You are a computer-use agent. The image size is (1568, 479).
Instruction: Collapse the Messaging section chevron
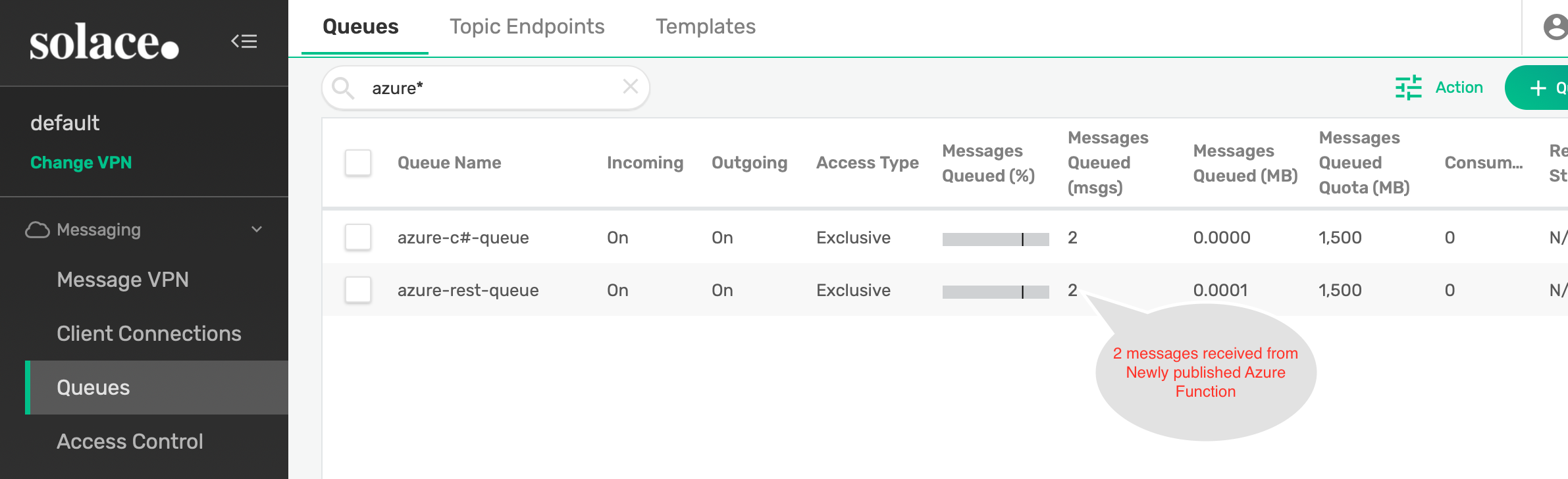tap(257, 230)
